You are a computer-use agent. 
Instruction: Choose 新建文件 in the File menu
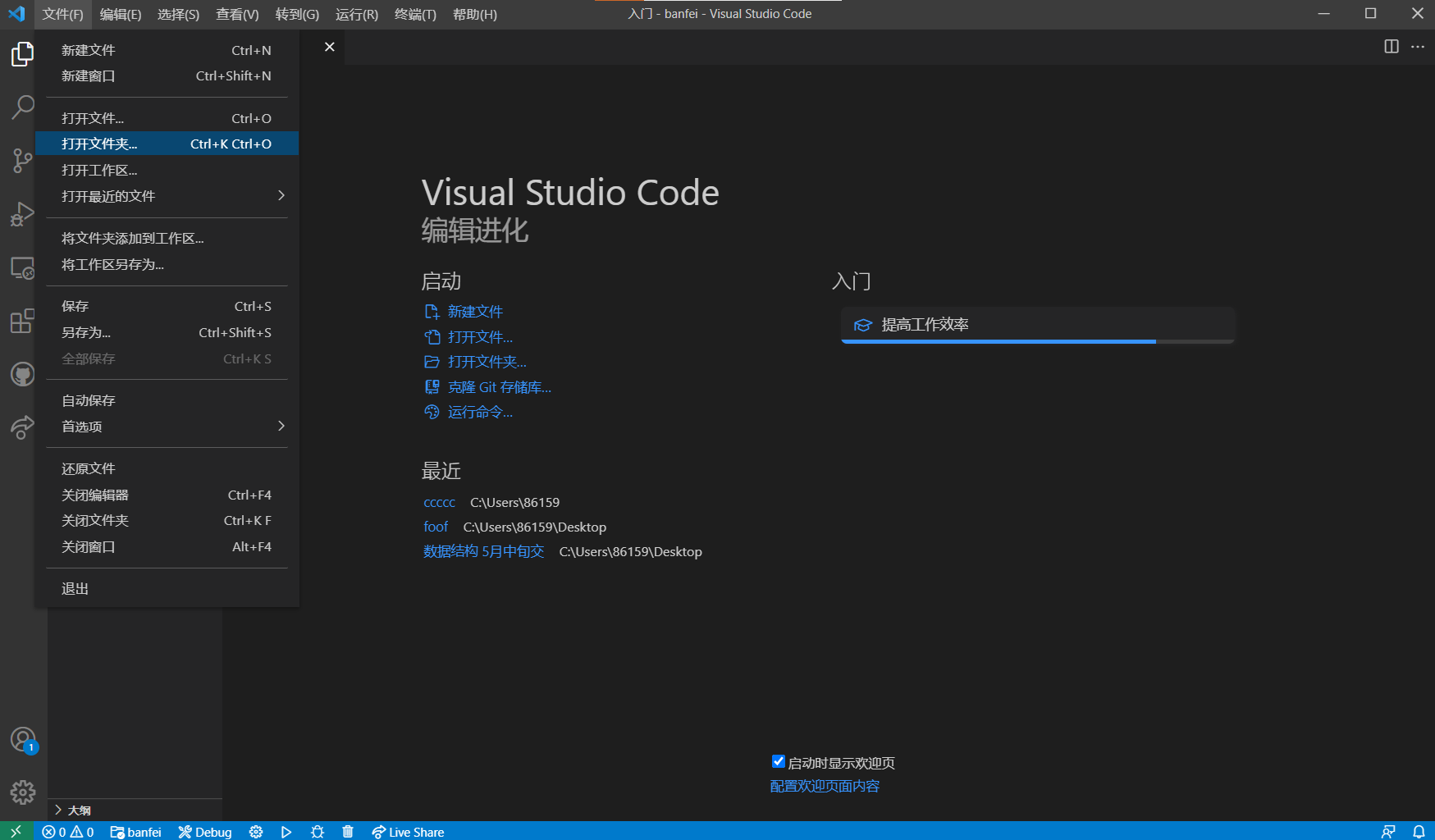click(x=167, y=50)
